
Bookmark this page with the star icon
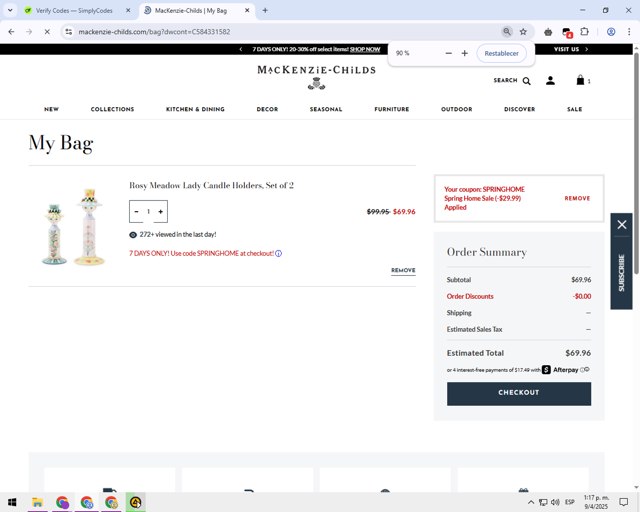pos(523,31)
